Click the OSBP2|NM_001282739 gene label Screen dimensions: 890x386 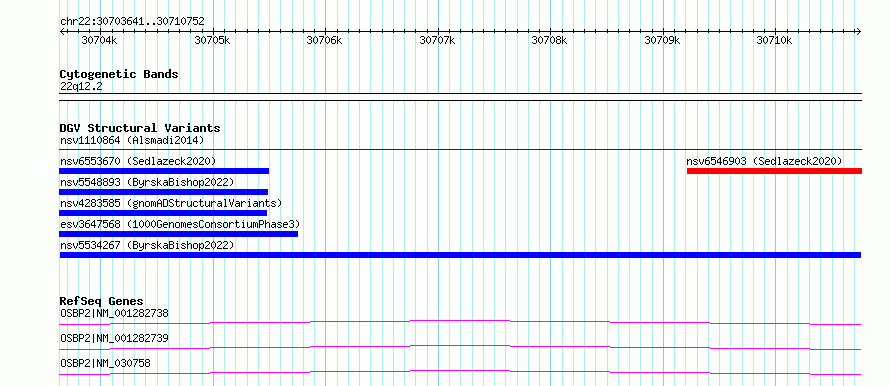[114, 338]
